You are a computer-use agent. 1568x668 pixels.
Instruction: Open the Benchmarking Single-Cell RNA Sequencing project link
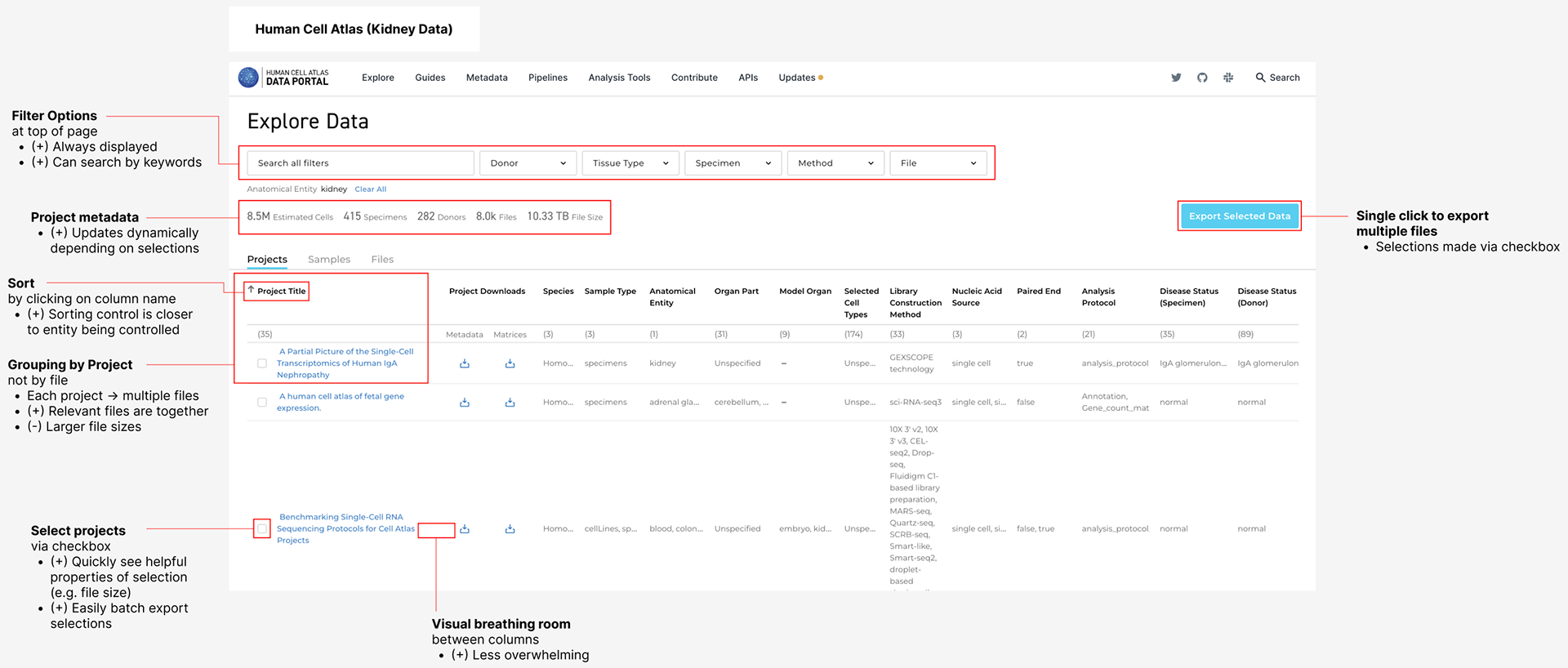(345, 529)
